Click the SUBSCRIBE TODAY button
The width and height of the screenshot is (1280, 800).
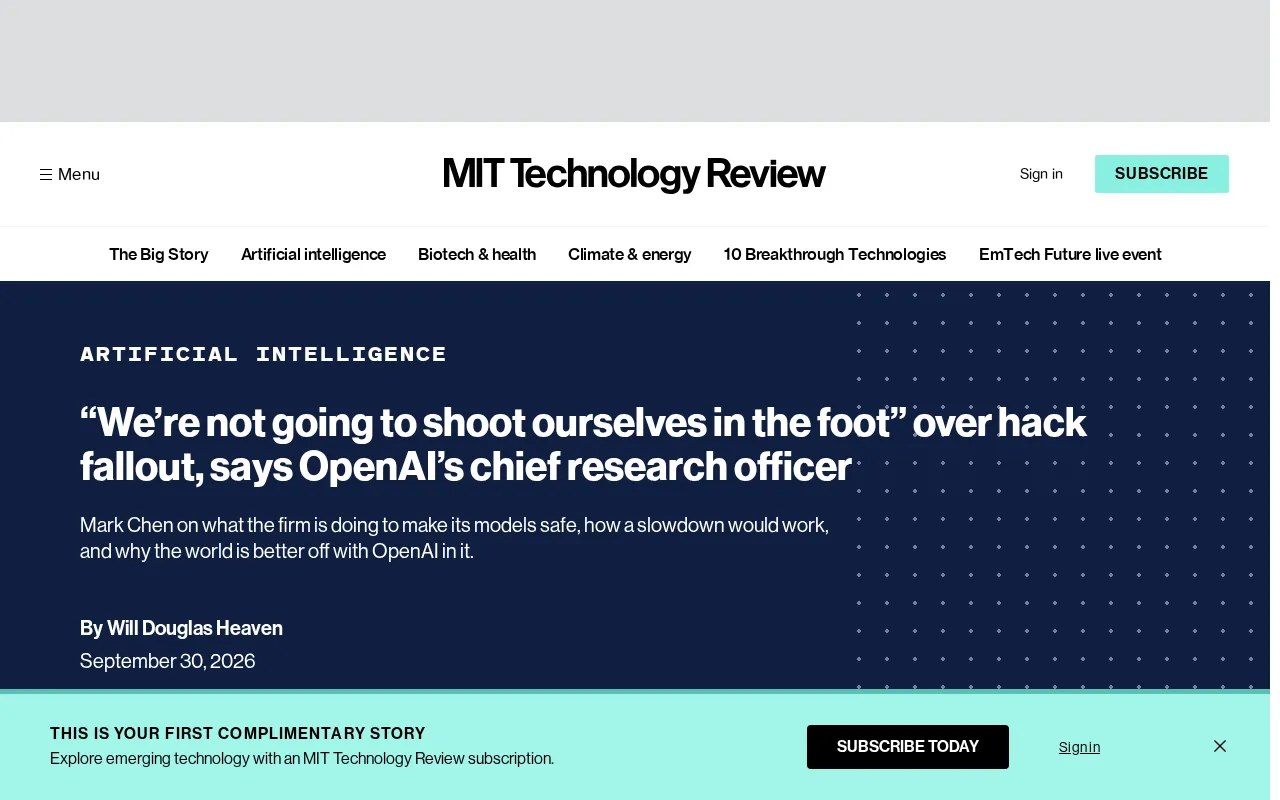pos(908,747)
